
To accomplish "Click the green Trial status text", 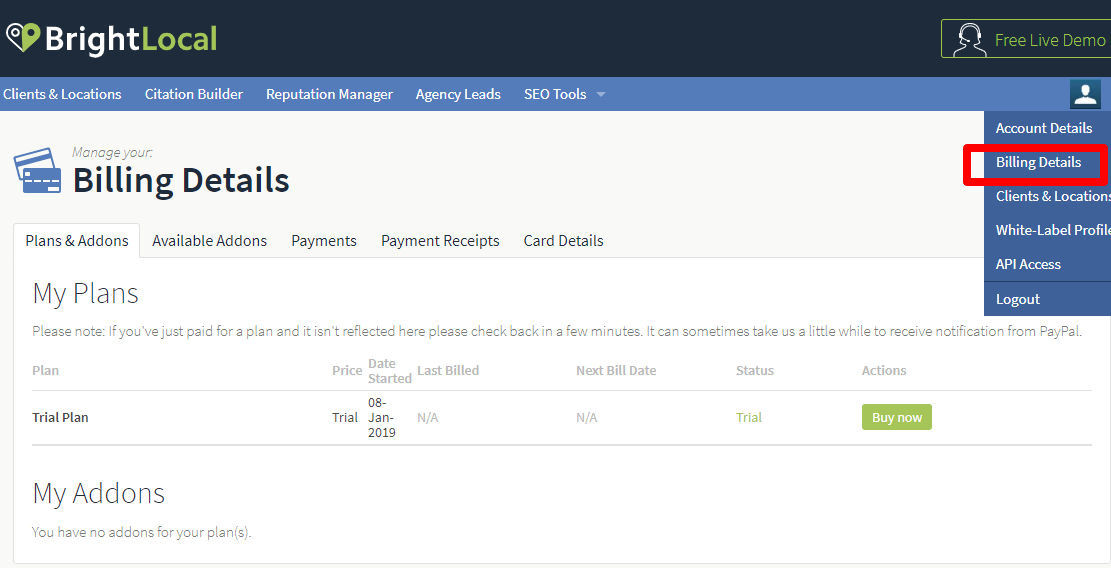I will [x=749, y=417].
